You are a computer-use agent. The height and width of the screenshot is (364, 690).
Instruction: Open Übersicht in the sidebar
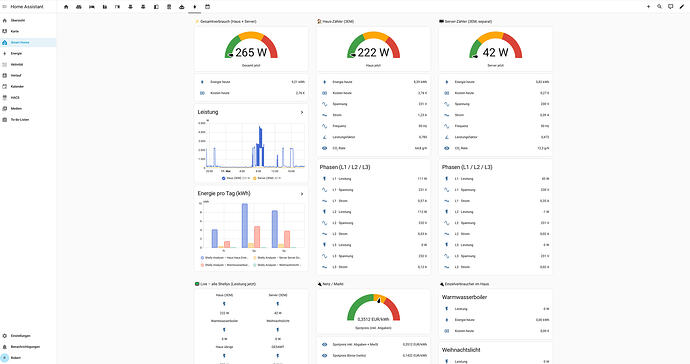pyautogui.click(x=28, y=20)
